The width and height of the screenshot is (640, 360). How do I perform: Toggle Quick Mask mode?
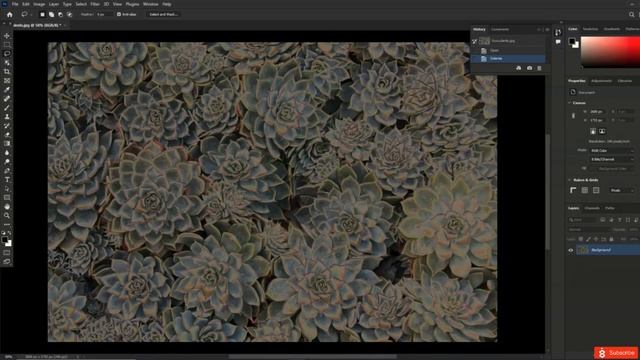click(7, 253)
